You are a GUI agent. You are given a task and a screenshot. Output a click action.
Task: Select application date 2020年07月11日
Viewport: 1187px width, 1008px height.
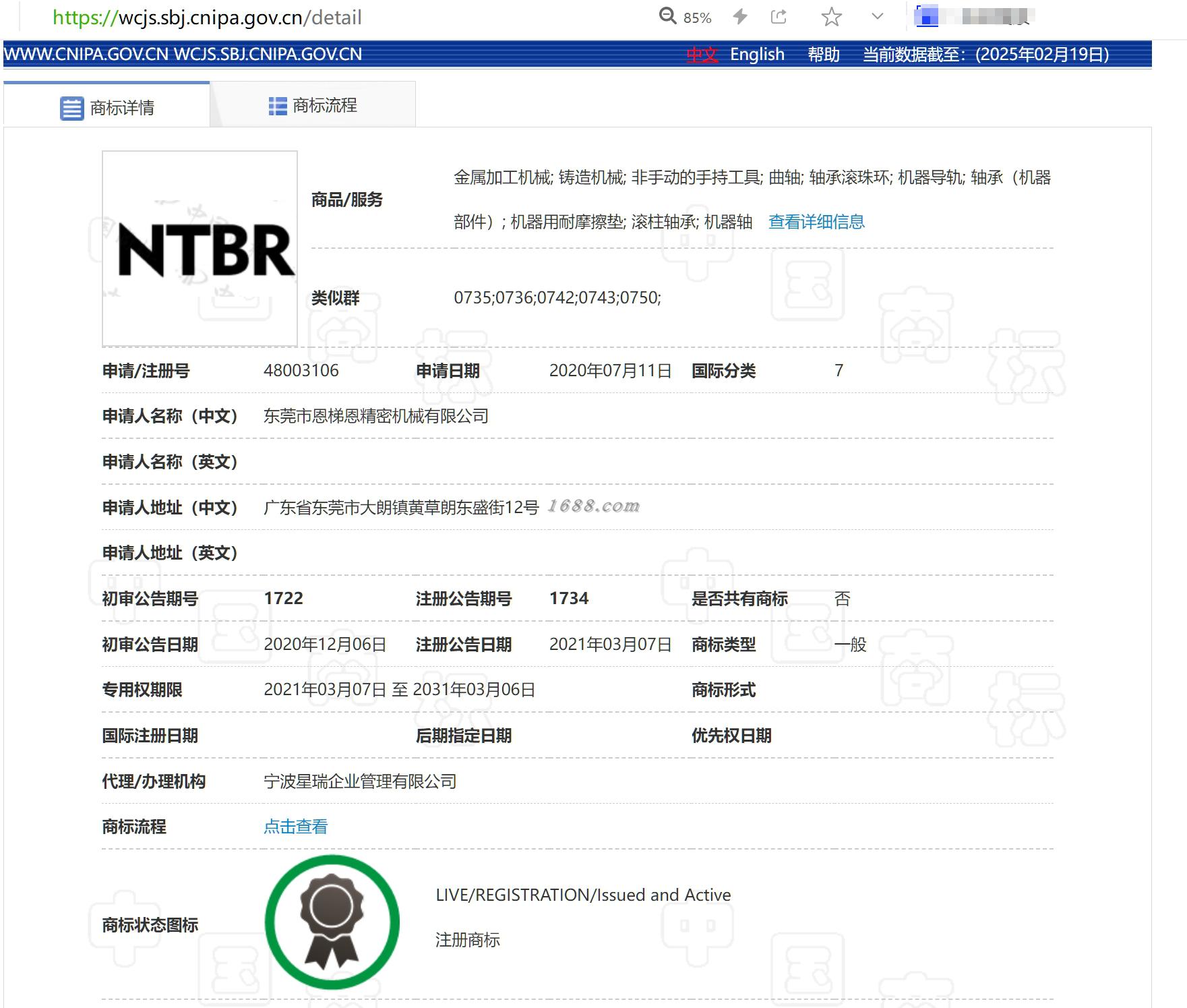610,370
